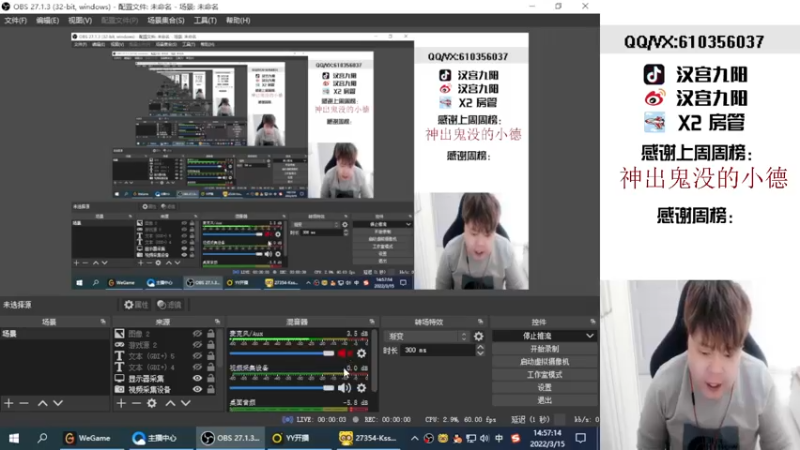
Task: Toggle visibility of 游戏源 2 source
Action: tap(197, 345)
